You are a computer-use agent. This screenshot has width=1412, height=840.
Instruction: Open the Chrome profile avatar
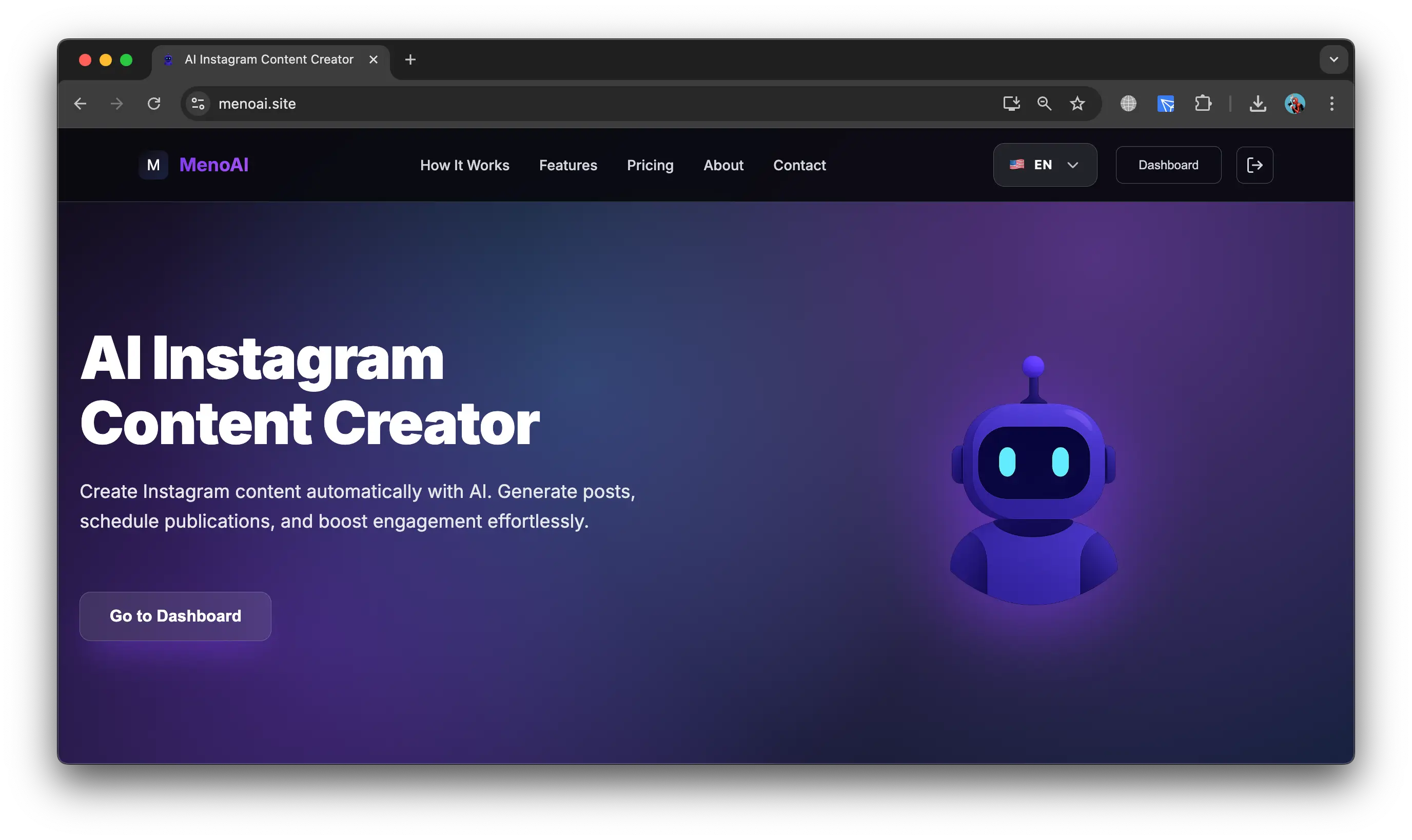pyautogui.click(x=1295, y=104)
